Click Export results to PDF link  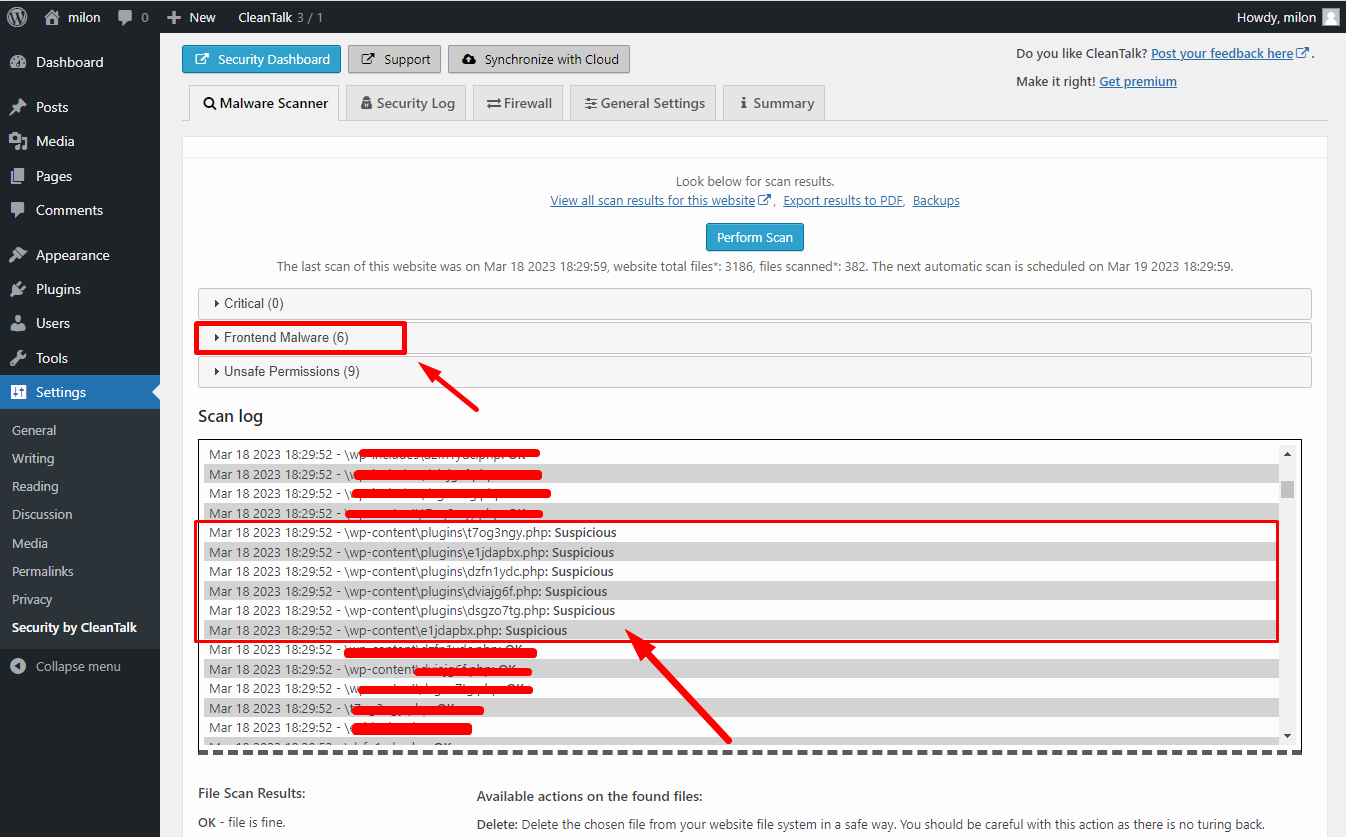843,200
